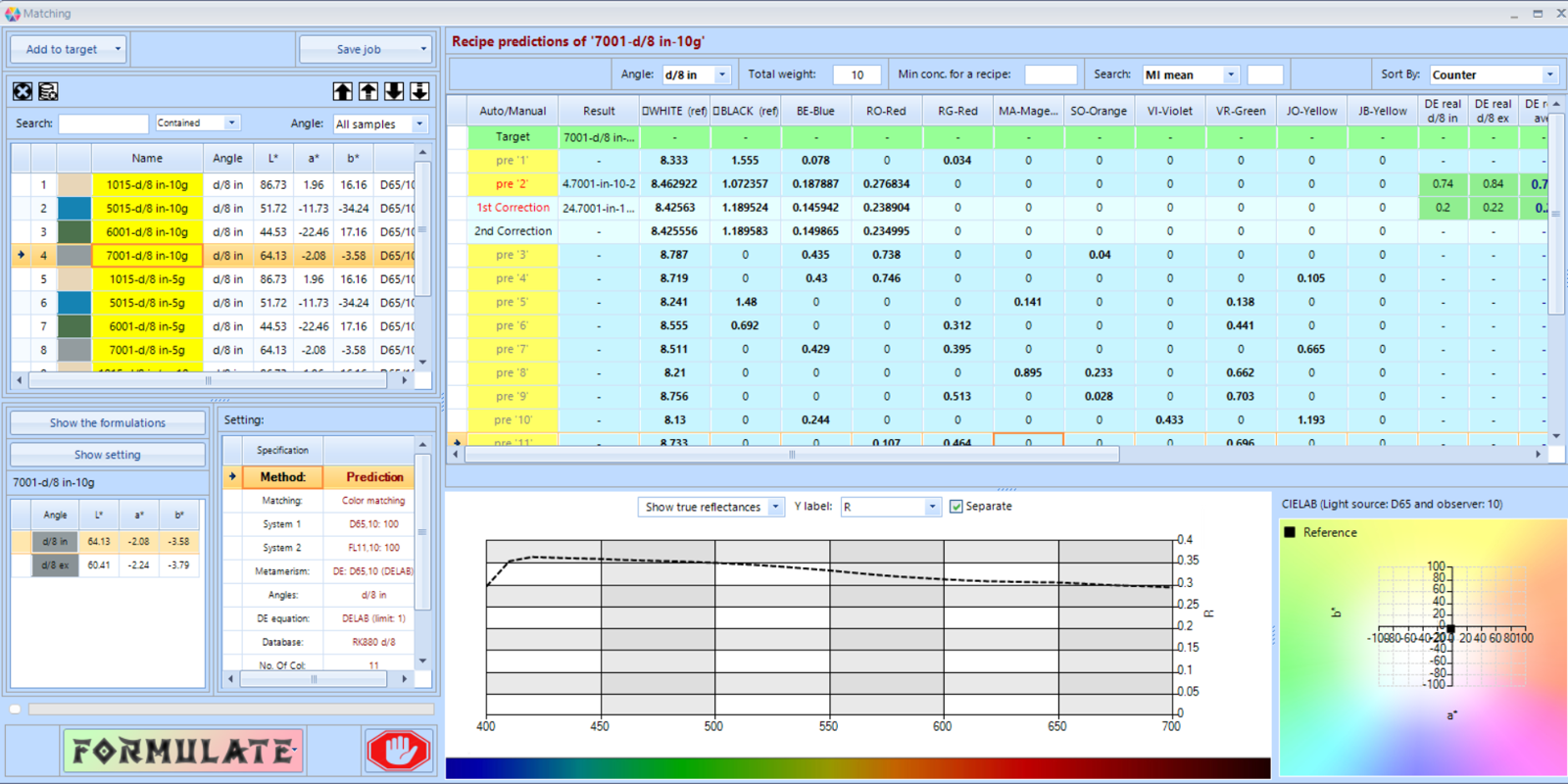This screenshot has width=1568, height=784.
Task: Click the green swatch of 6001-d/8 in-10g
Action: tap(74, 231)
